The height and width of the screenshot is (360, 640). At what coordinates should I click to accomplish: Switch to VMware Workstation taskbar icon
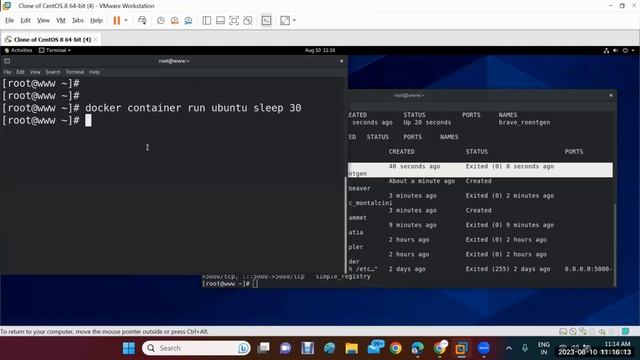pyautogui.click(x=462, y=348)
